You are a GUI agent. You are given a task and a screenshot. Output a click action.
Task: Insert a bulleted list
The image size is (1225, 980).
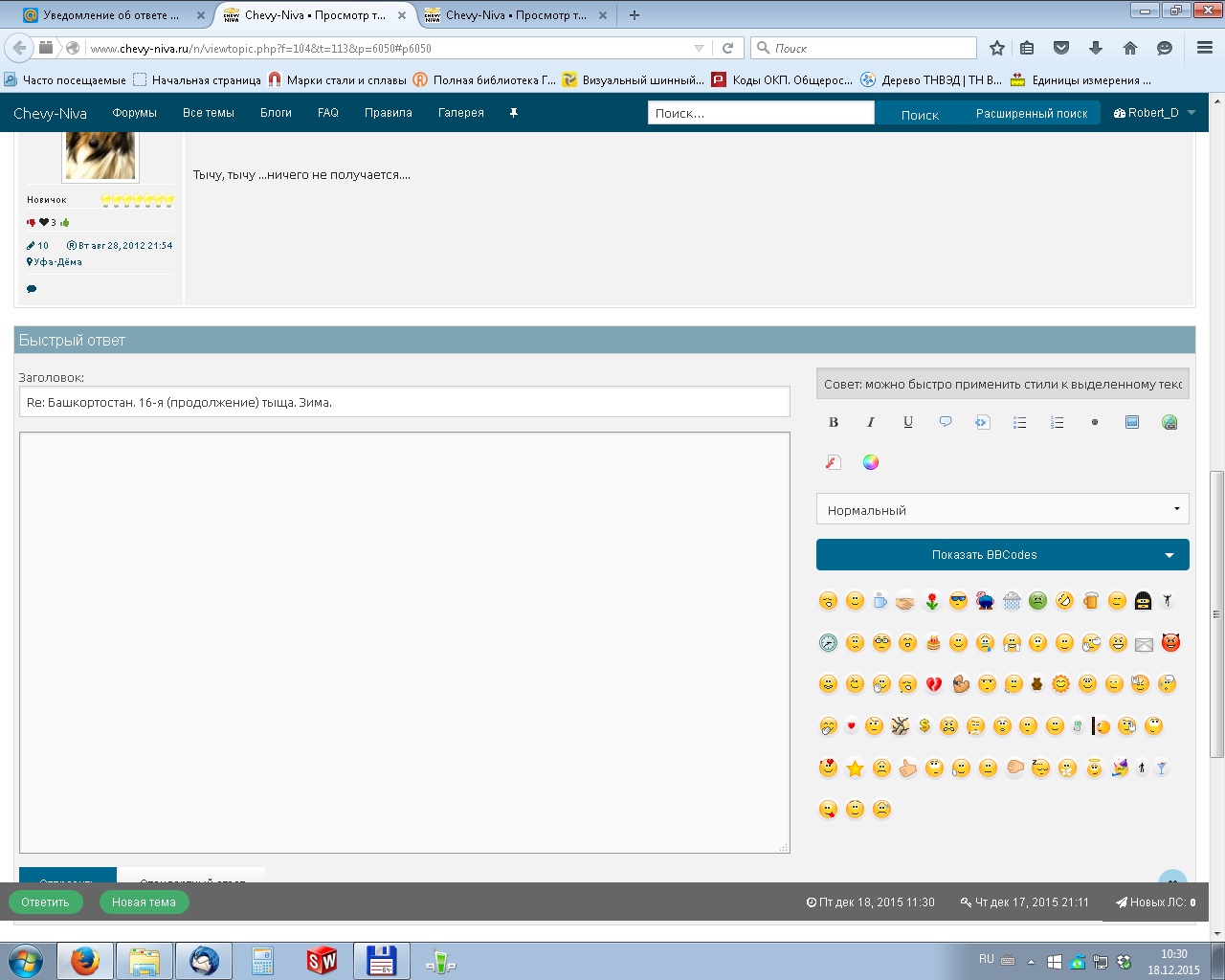1020,422
